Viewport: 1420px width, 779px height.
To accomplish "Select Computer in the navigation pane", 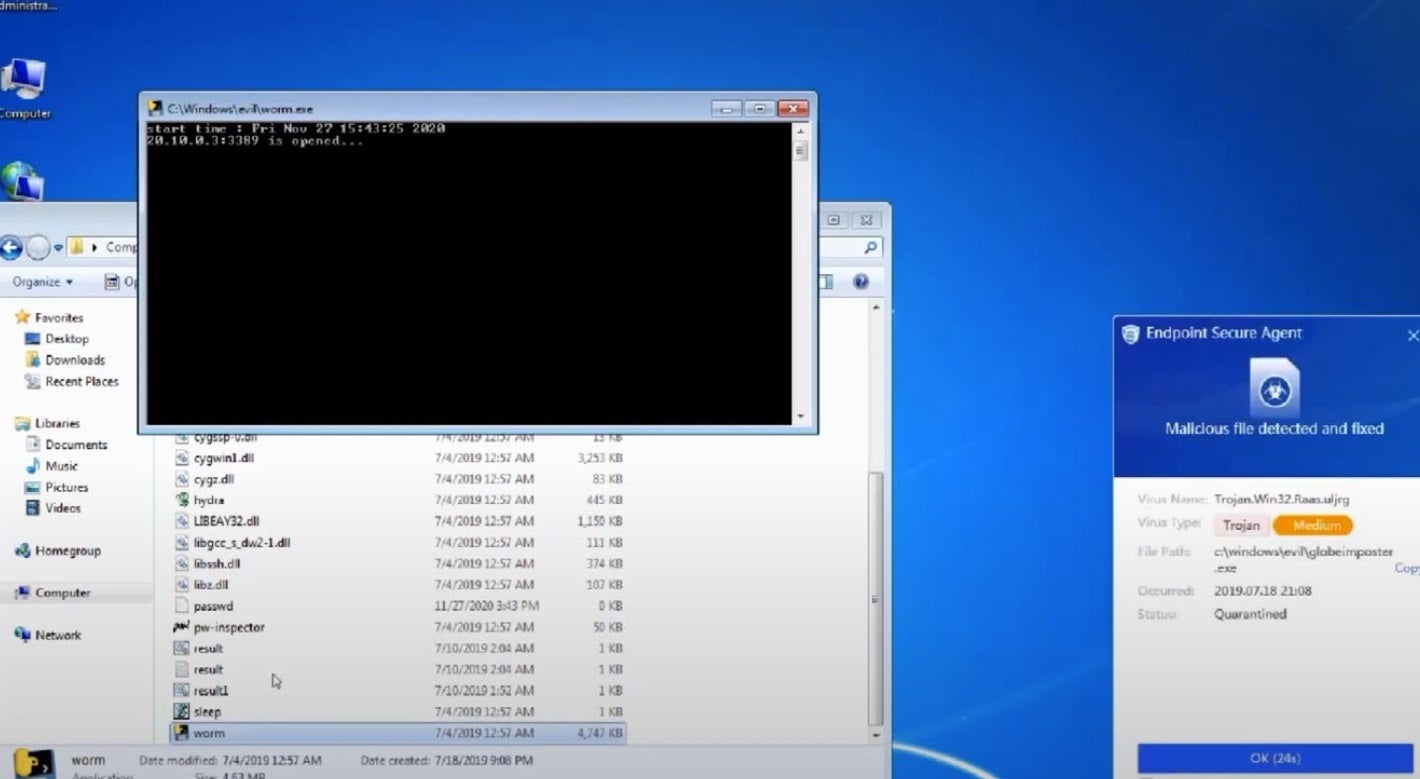I will coord(52,593).
